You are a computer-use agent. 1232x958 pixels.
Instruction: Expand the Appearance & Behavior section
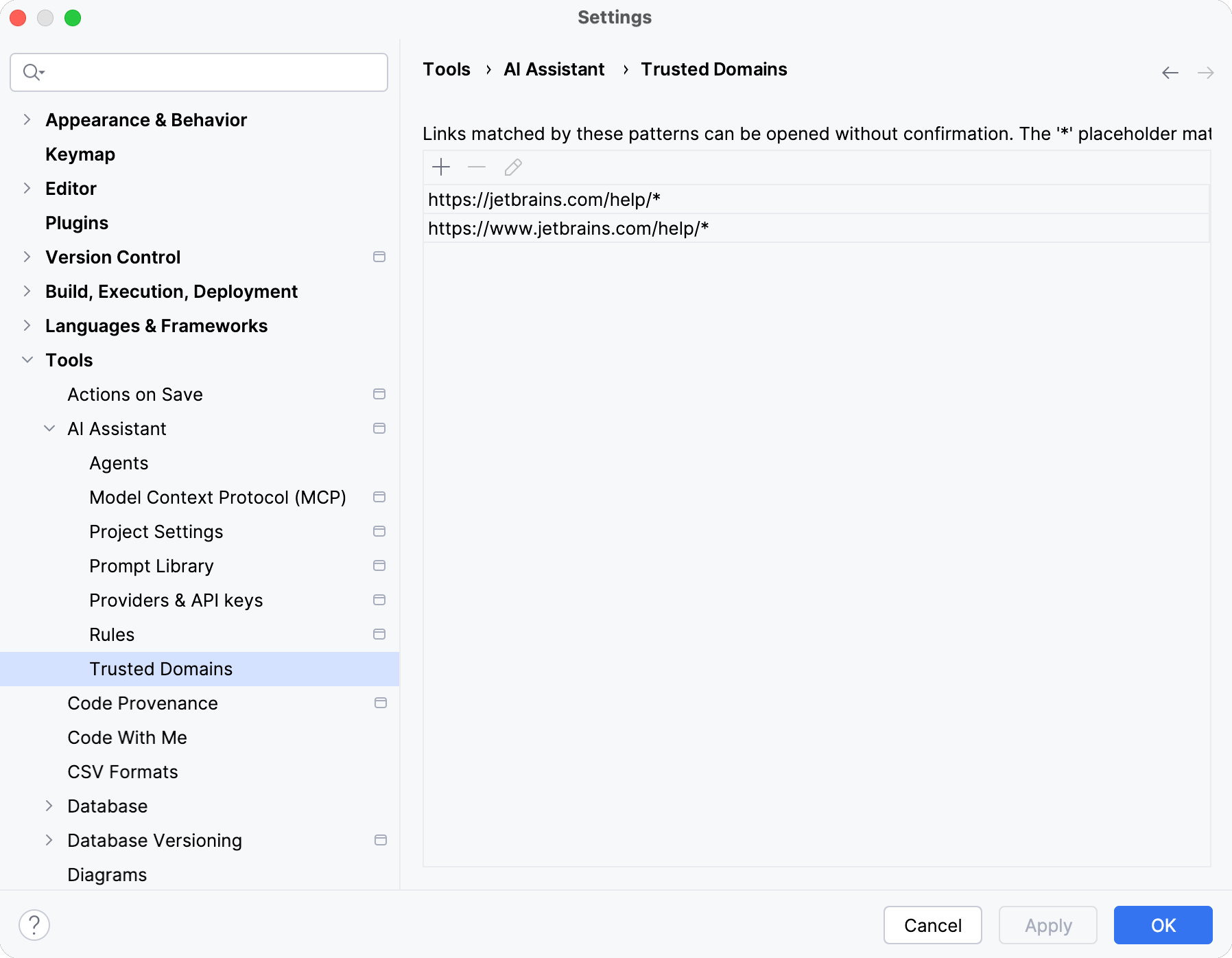point(27,119)
